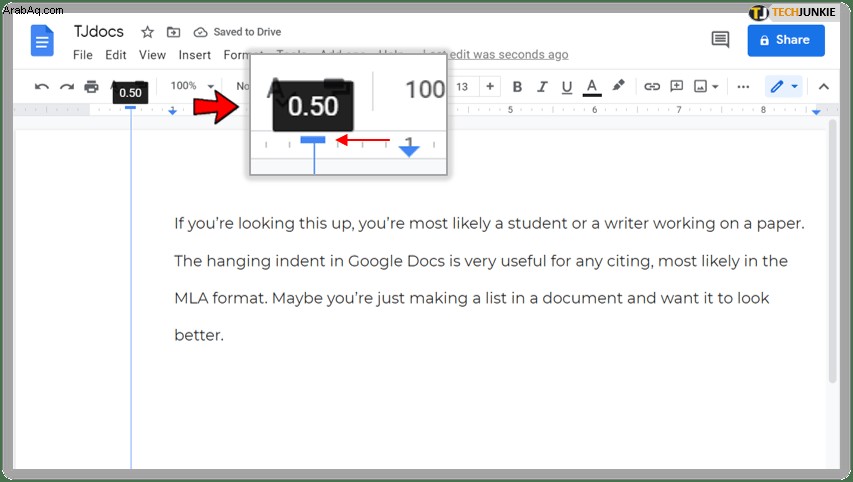853x482 pixels.
Task: Click the redo arrow icon
Action: pos(66,86)
